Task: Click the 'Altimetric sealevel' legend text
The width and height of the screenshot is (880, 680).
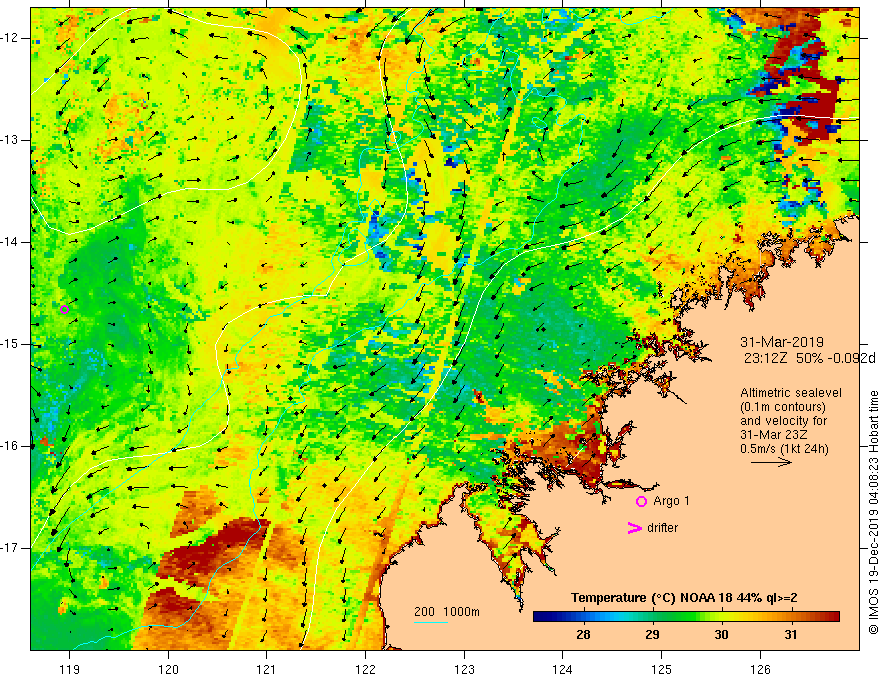Action: pos(791,393)
